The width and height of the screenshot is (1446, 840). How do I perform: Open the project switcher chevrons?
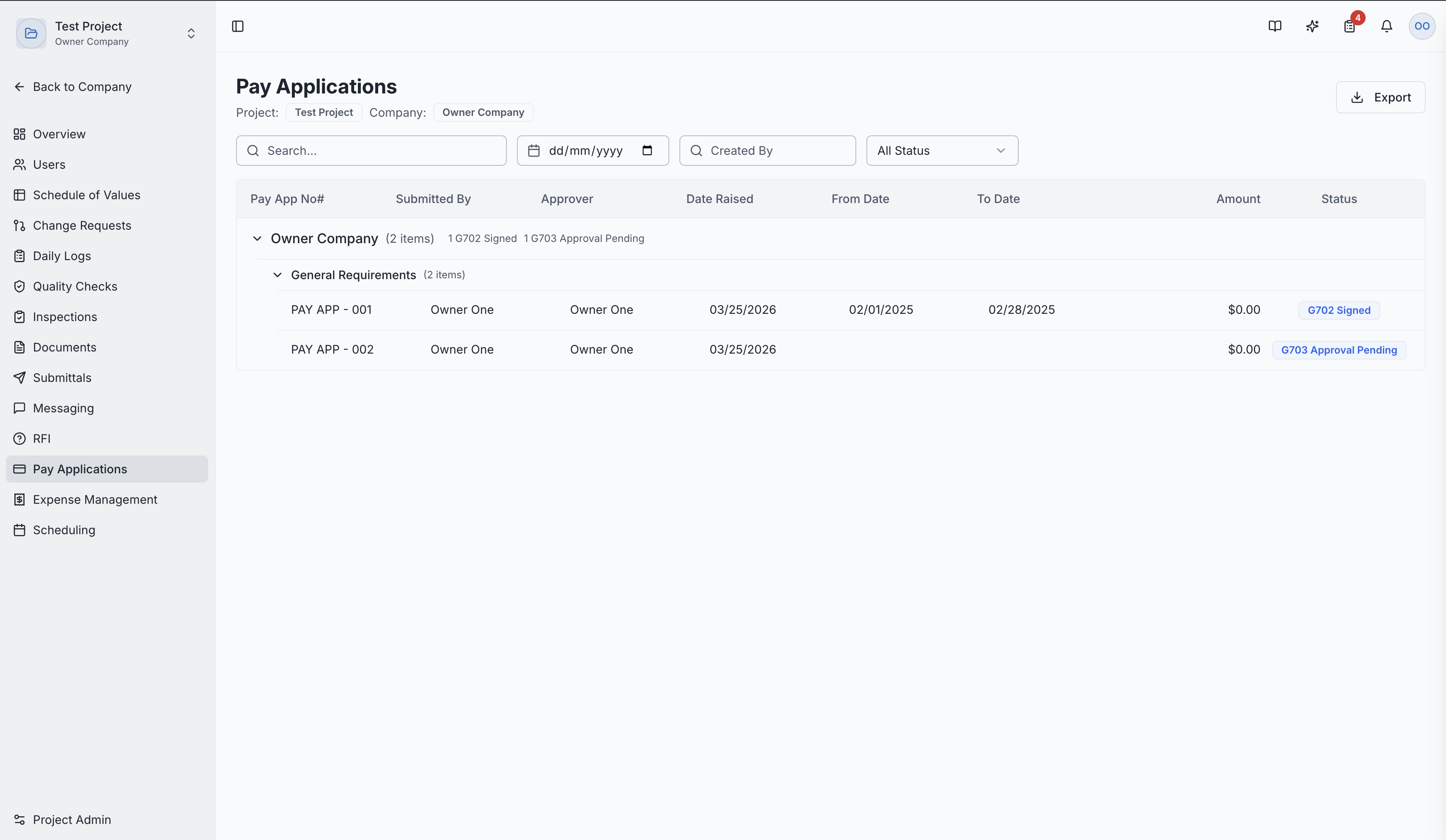[191, 33]
